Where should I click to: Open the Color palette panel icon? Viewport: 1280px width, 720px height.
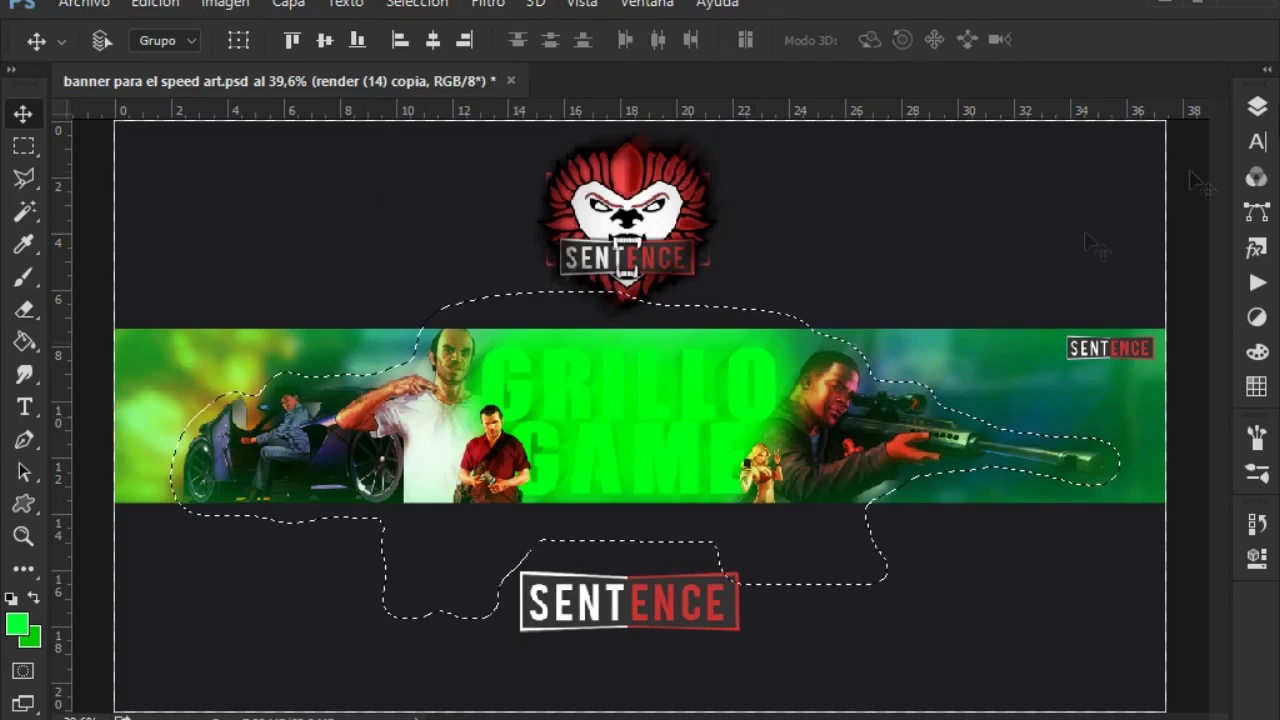pyautogui.click(x=1257, y=352)
